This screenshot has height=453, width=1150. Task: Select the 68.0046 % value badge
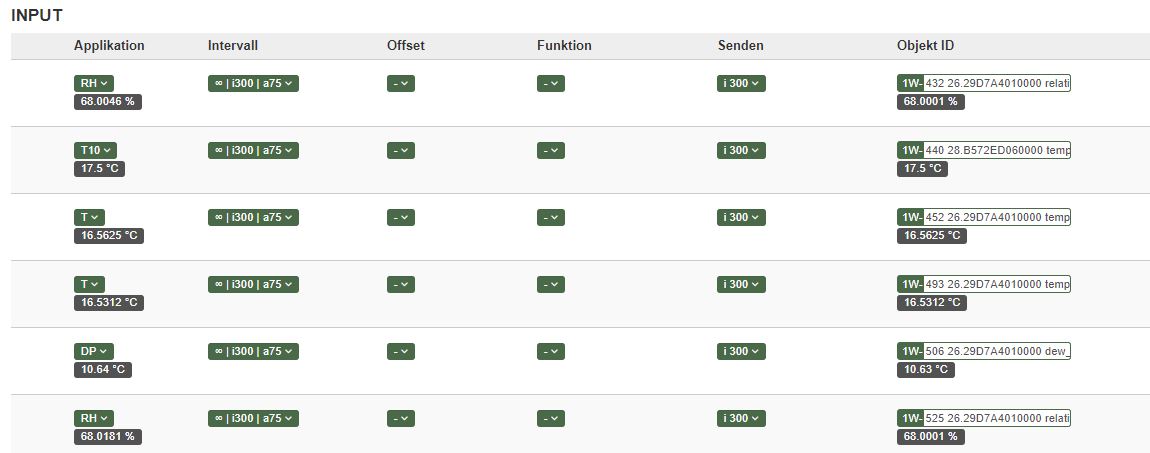108,102
